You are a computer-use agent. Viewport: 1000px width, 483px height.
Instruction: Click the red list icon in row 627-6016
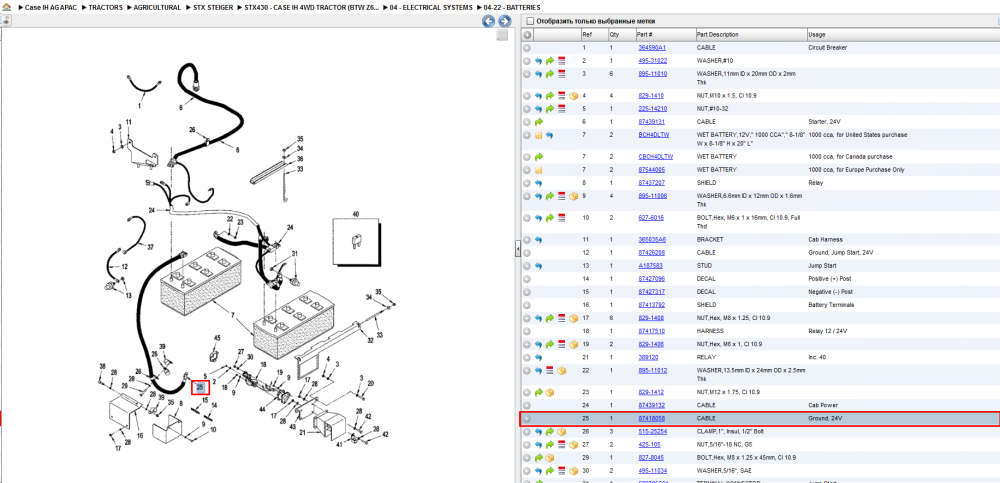(562, 218)
